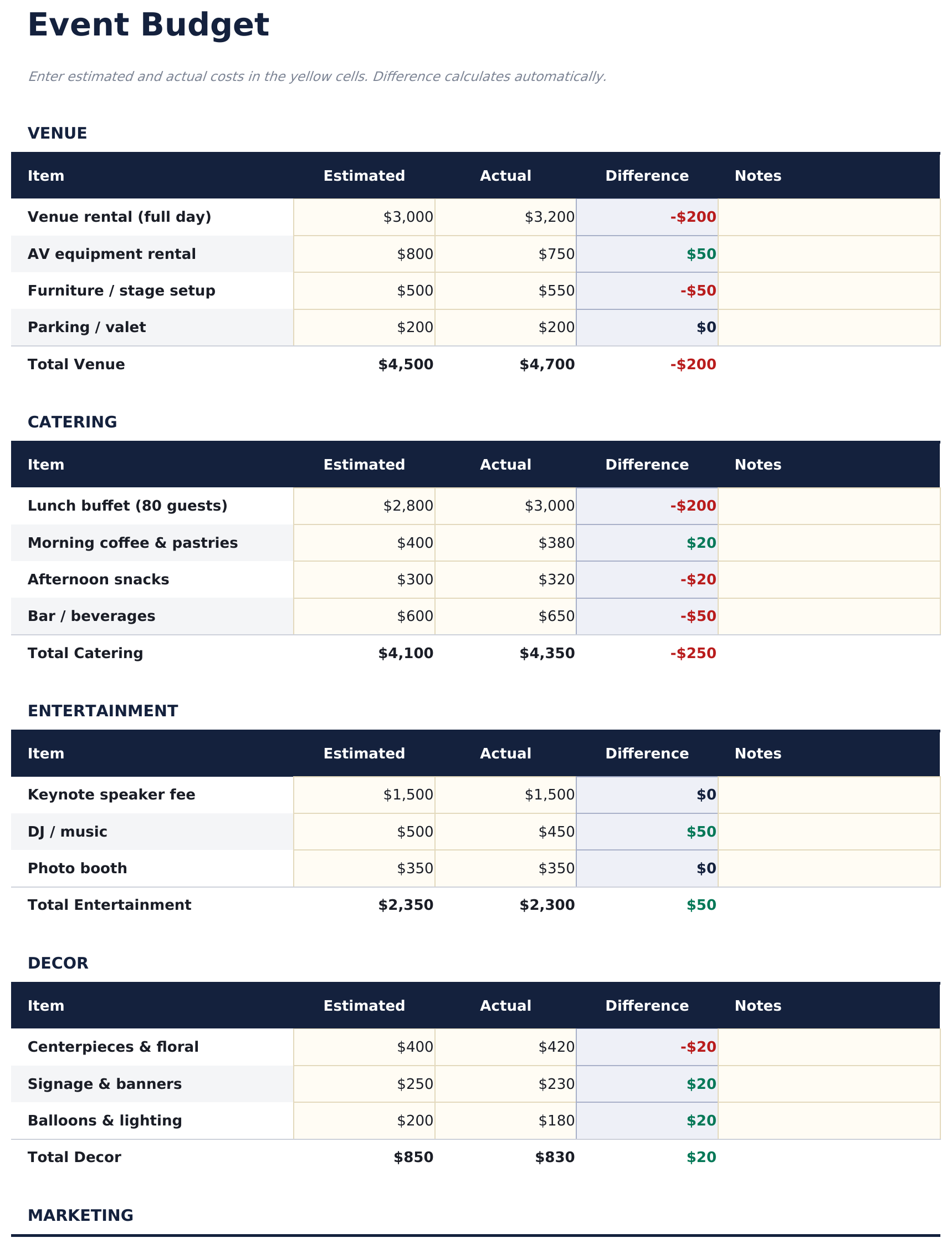Select the Actual cell for DJ / music
This screenshot has width=952, height=1248.
pyautogui.click(x=505, y=832)
